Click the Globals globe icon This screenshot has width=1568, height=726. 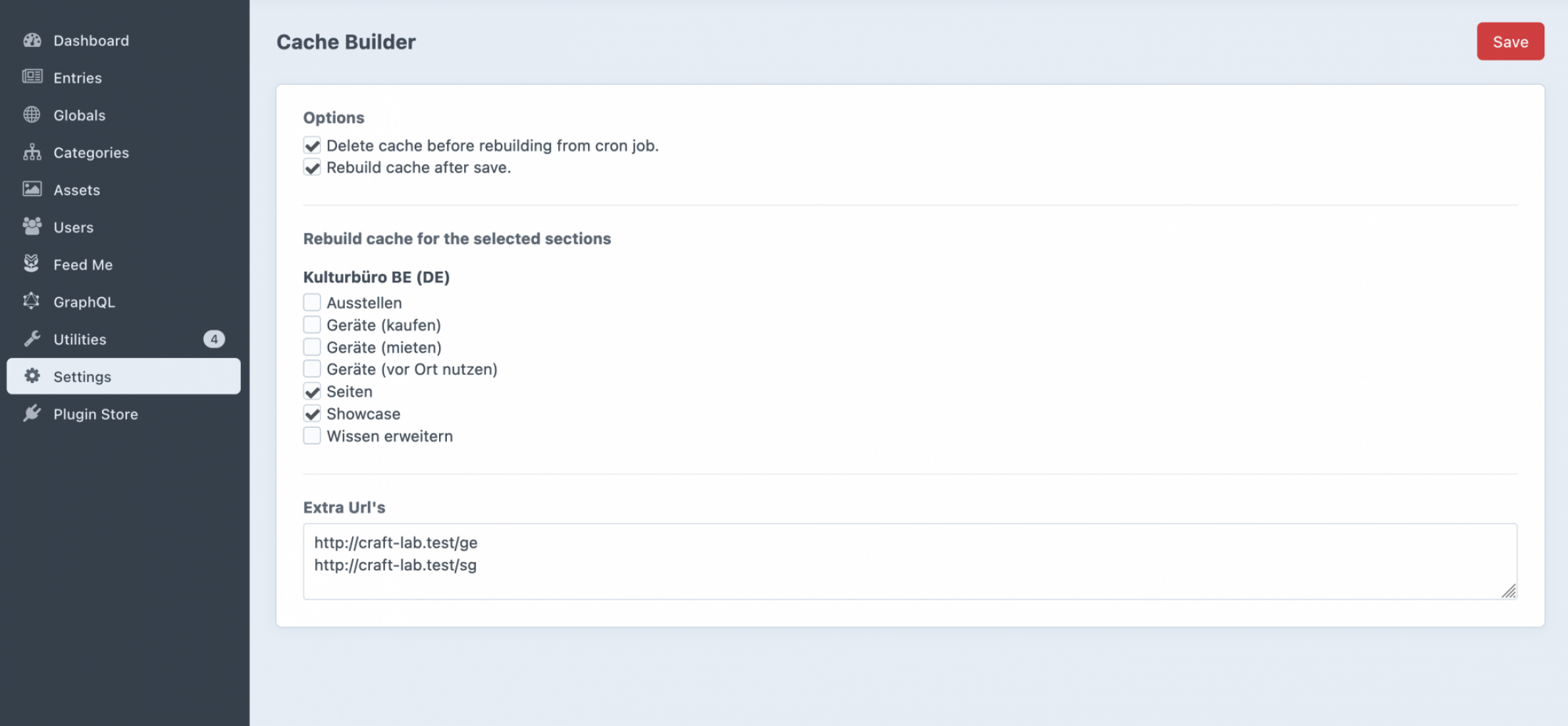(32, 115)
